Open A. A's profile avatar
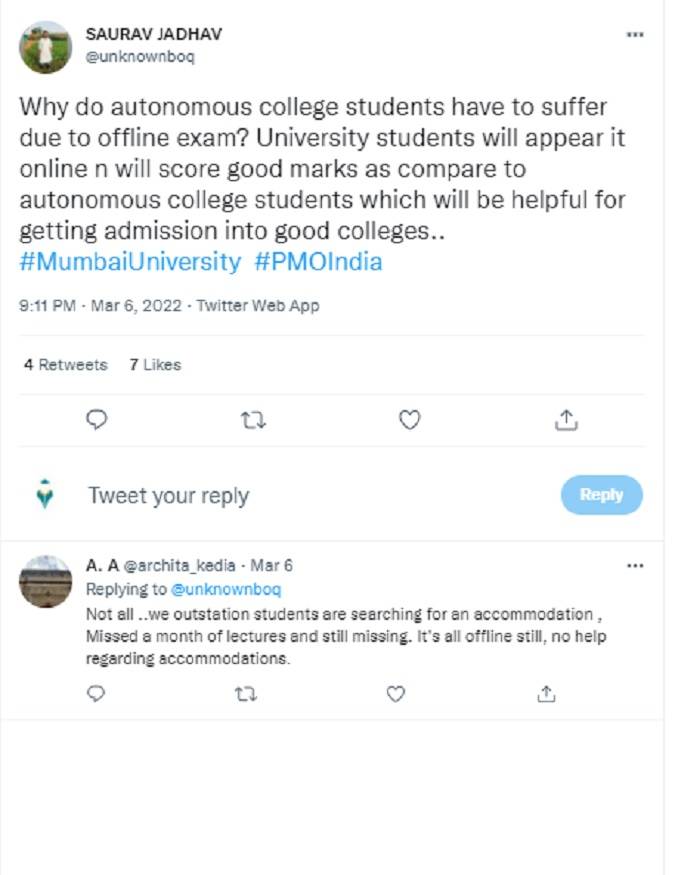 (x=46, y=582)
